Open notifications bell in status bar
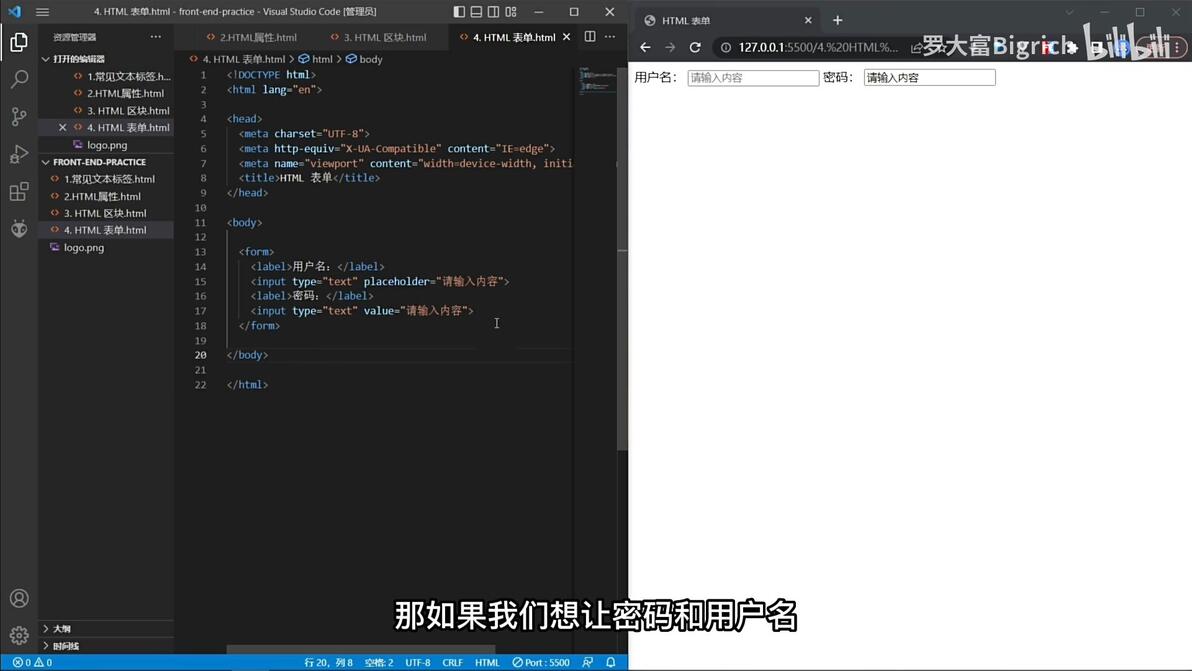The image size is (1192, 671). tap(610, 663)
